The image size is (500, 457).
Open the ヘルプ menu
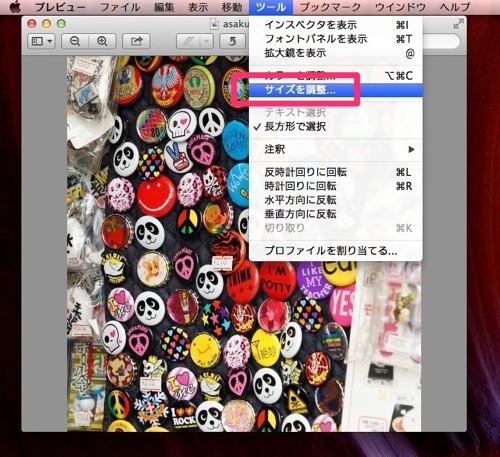coord(455,7)
